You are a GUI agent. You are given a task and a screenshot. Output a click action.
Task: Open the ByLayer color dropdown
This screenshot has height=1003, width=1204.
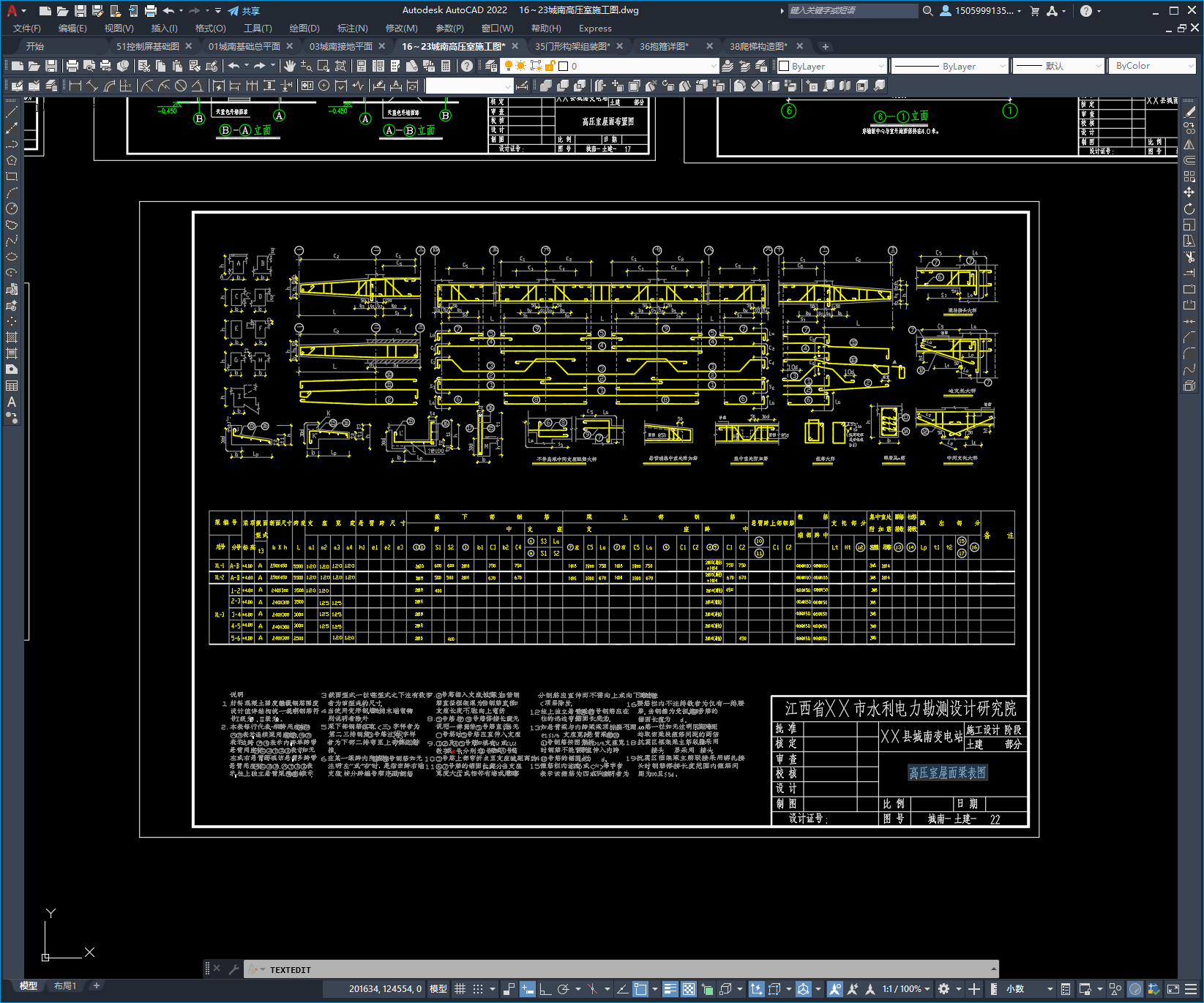(x=832, y=66)
